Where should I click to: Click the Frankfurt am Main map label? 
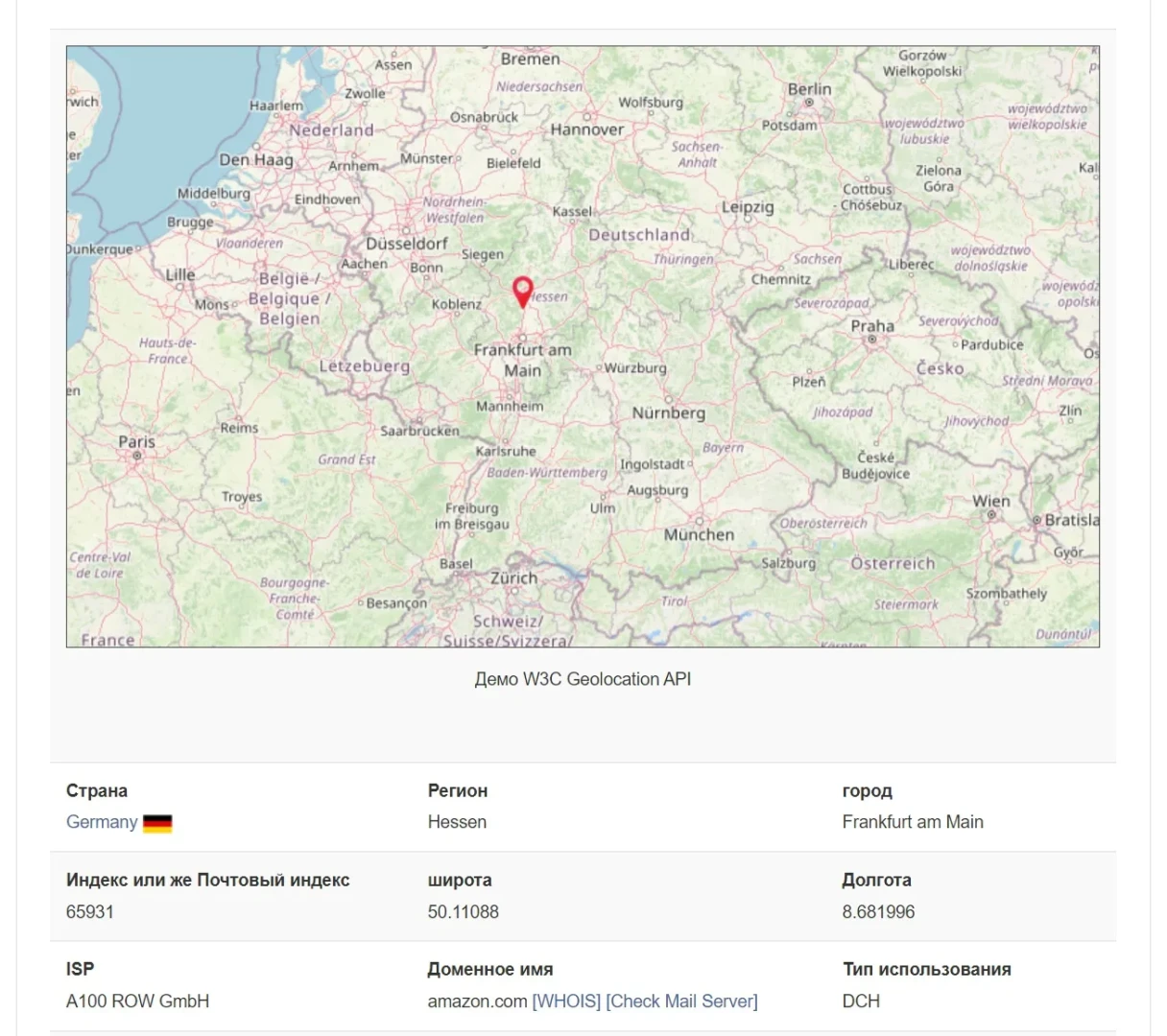(x=522, y=361)
